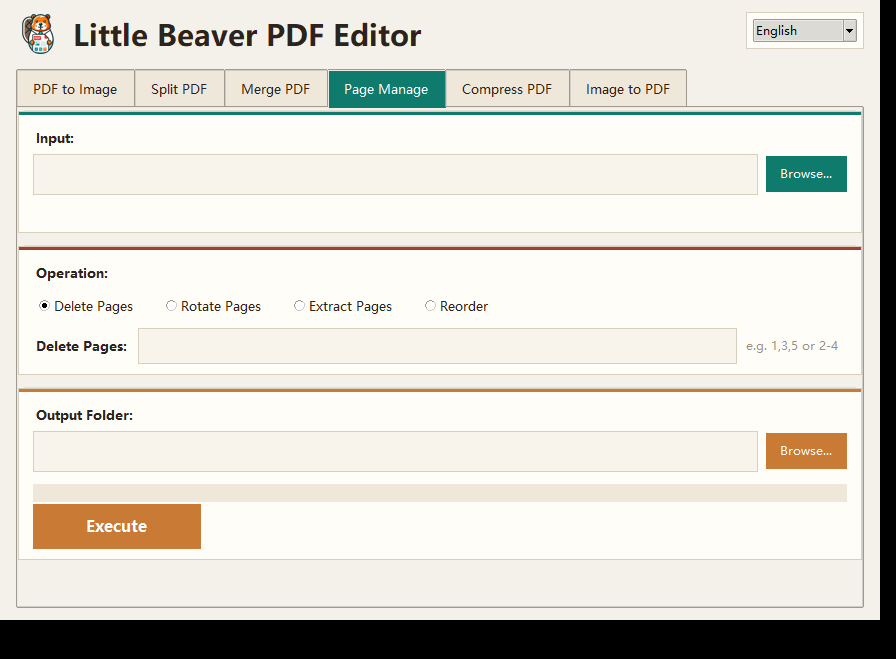Open the Image to PDF tab
This screenshot has width=896, height=659.
627,89
